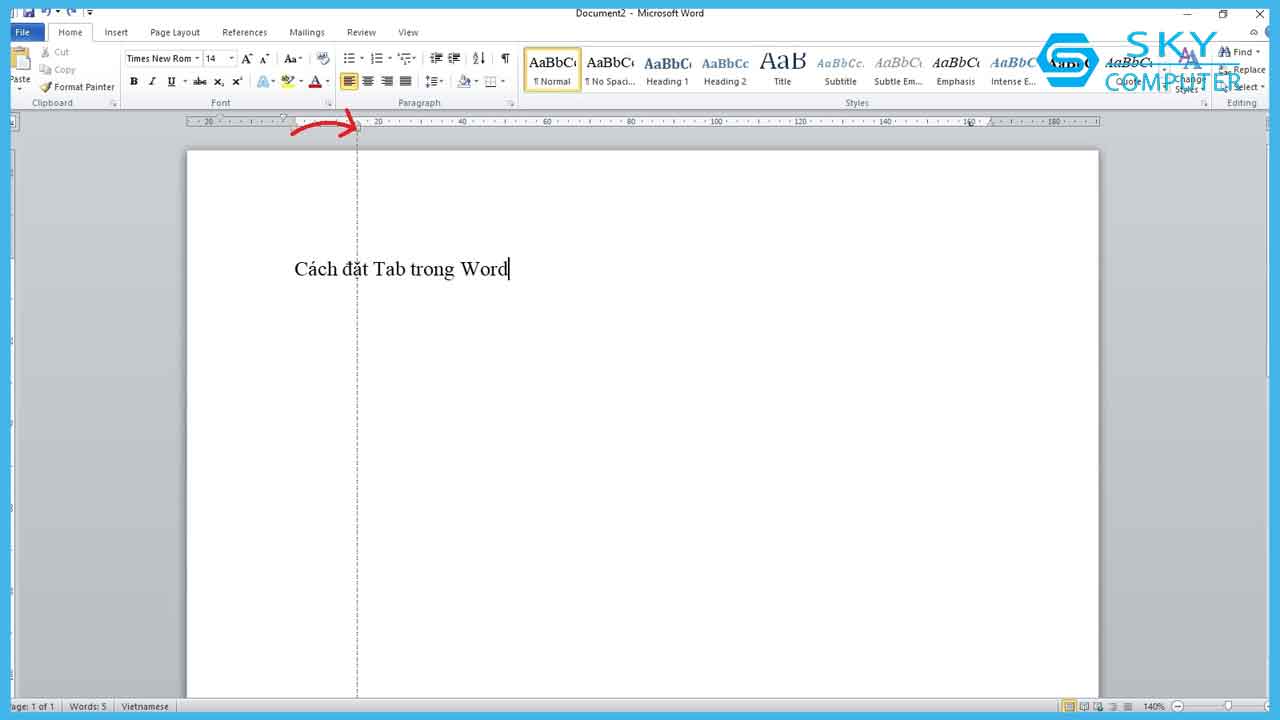
Task: Align text left
Action: [x=349, y=82]
